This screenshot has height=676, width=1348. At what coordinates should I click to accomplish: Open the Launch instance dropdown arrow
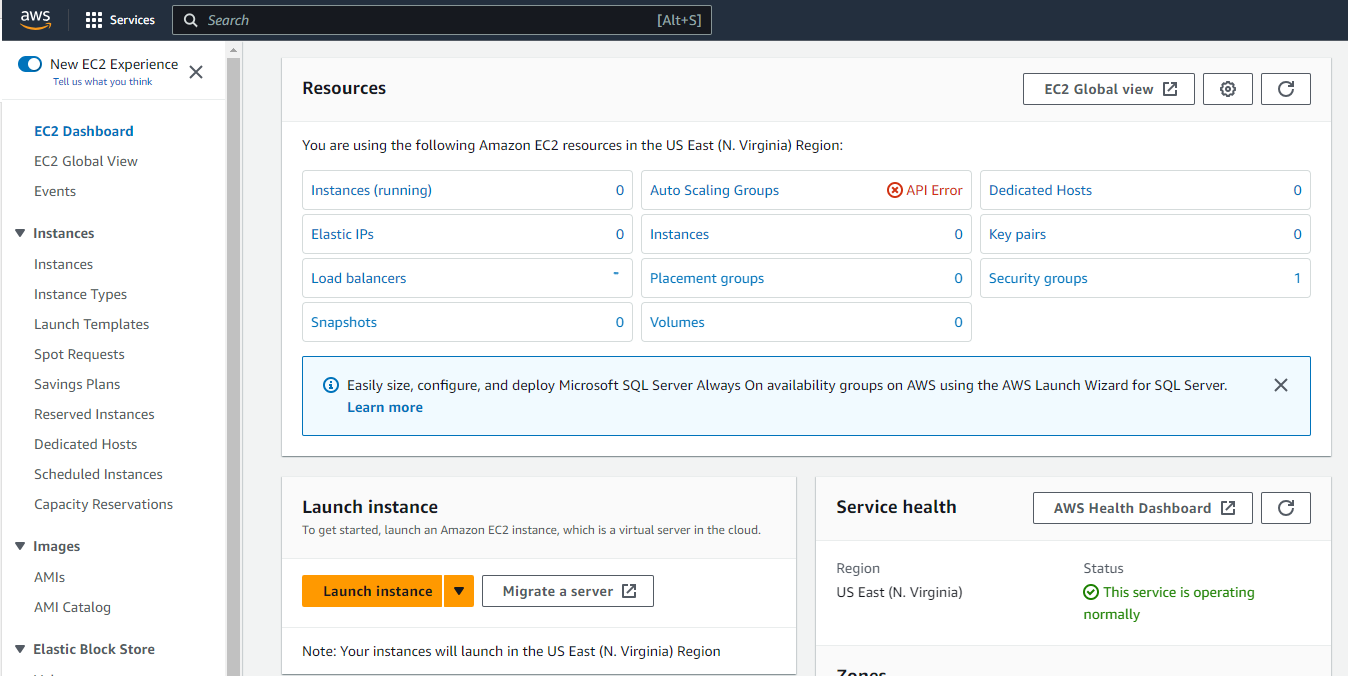coord(458,591)
